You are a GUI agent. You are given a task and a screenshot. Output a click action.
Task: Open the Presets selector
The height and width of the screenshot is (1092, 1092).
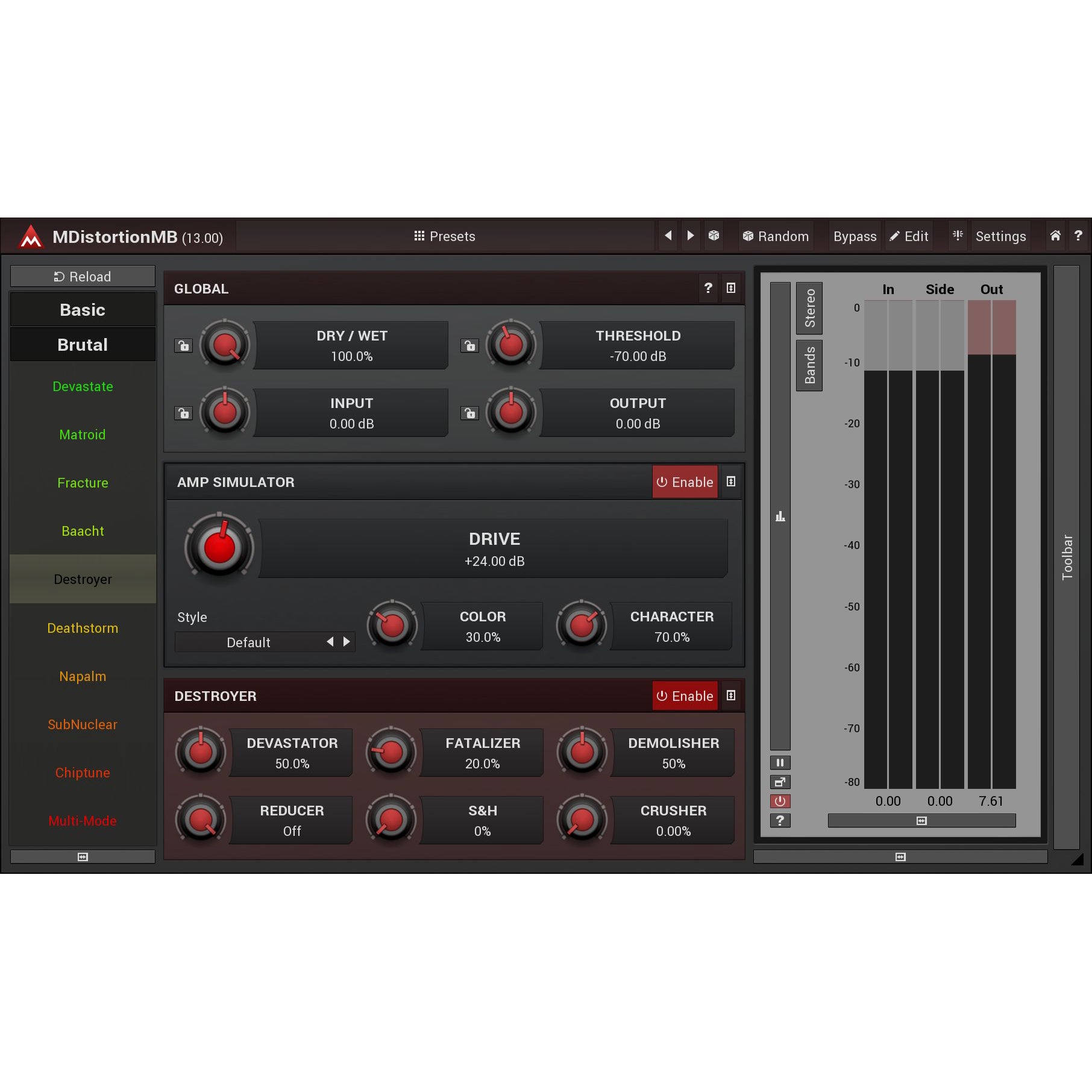click(445, 236)
